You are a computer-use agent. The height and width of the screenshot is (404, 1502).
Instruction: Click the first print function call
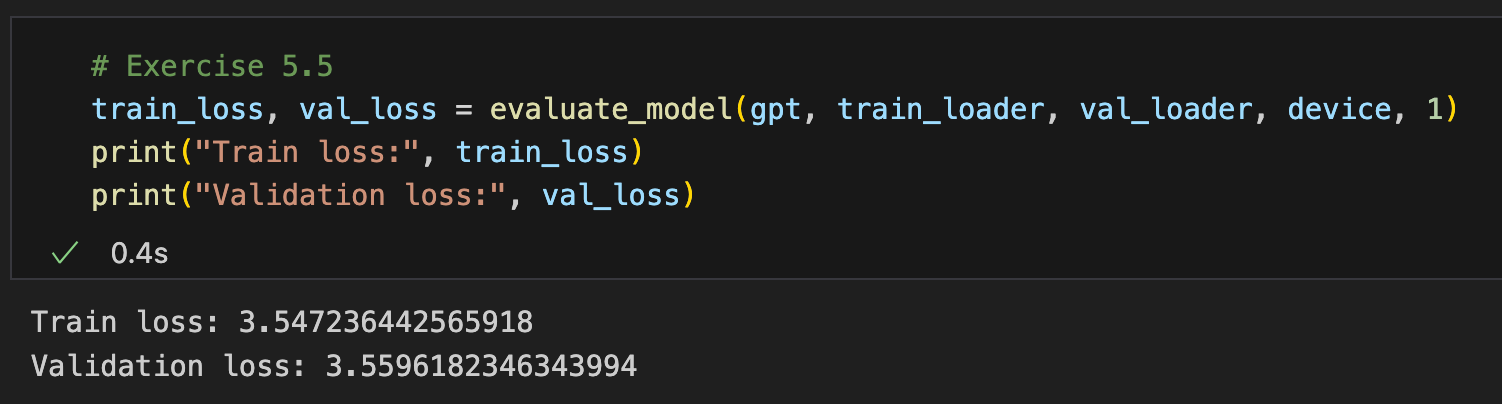click(x=134, y=152)
